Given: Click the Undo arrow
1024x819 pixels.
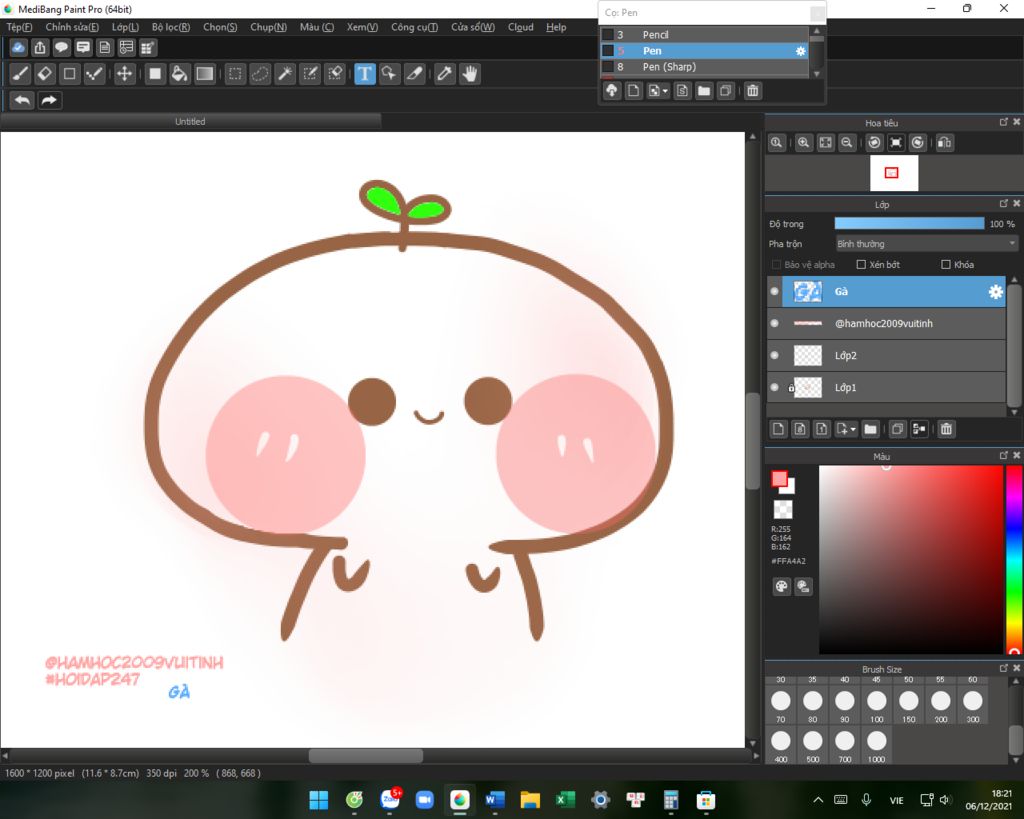Looking at the screenshot, I should [x=22, y=101].
